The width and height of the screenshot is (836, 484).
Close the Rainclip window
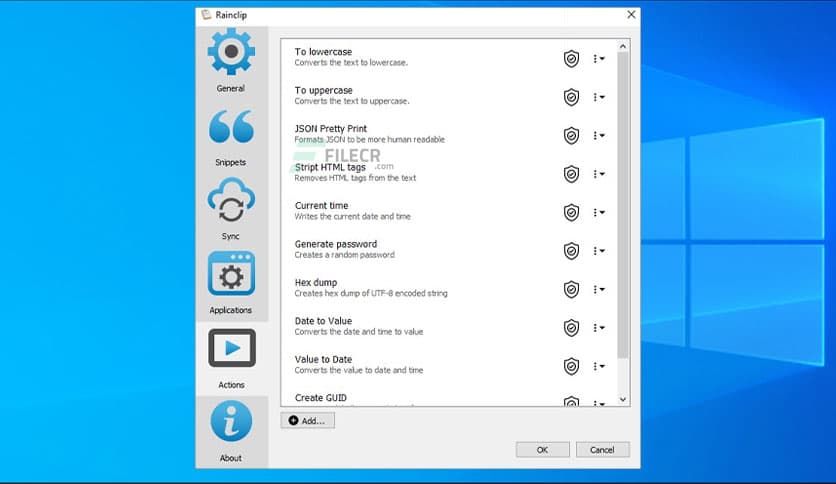point(631,14)
